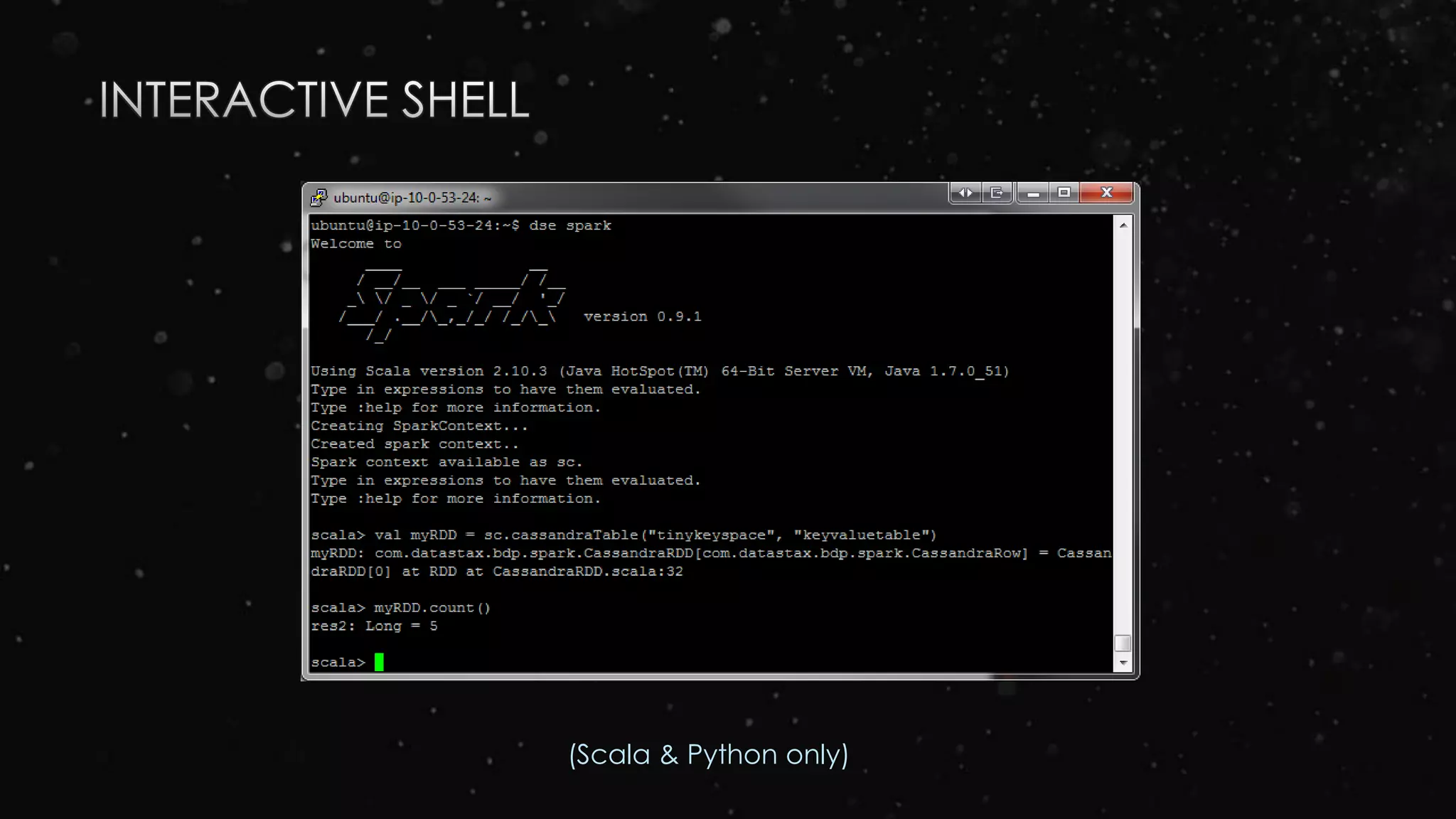1456x819 pixels.
Task: Click the terminal scrollbar down arrow
Action: [x=1123, y=663]
